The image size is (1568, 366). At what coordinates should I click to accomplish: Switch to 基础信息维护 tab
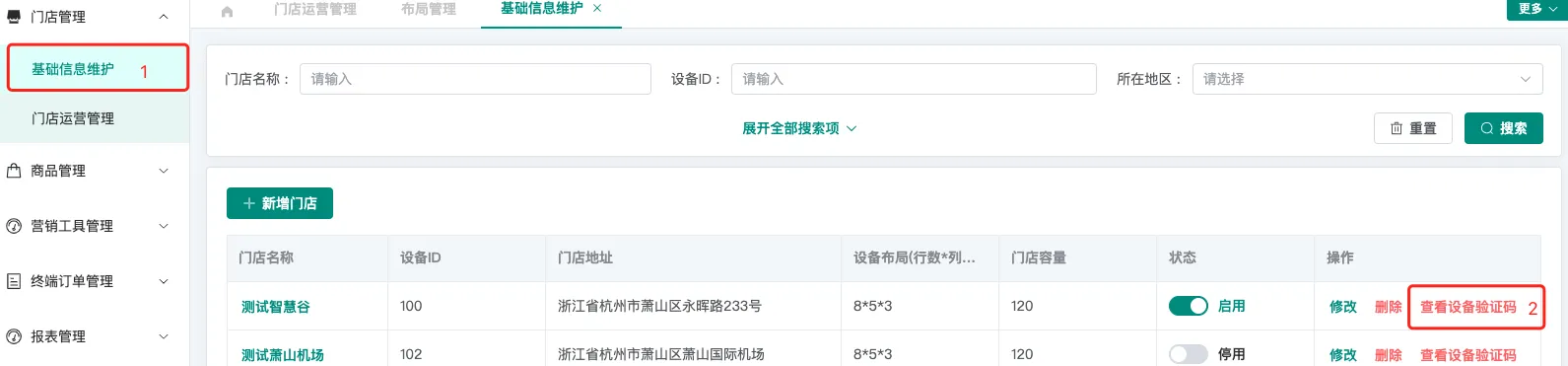click(542, 8)
